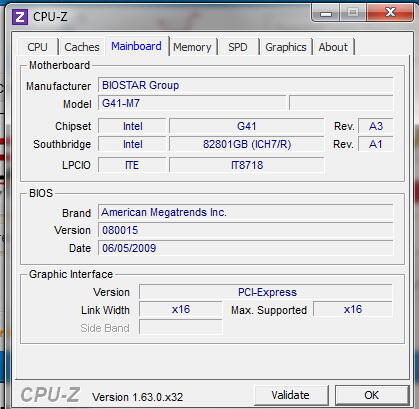Go to the Memory tab
Viewport: 419px width, 409px height.
pyautogui.click(x=192, y=47)
